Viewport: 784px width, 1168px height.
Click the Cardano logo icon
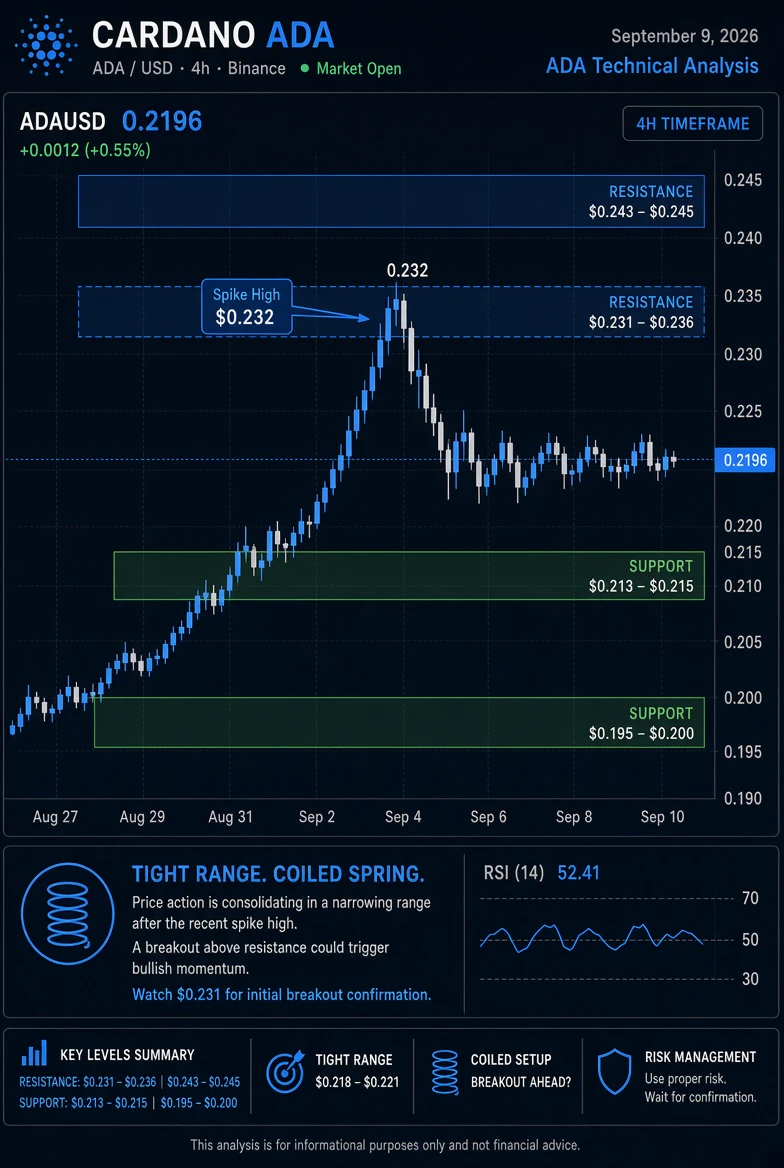[x=46, y=46]
